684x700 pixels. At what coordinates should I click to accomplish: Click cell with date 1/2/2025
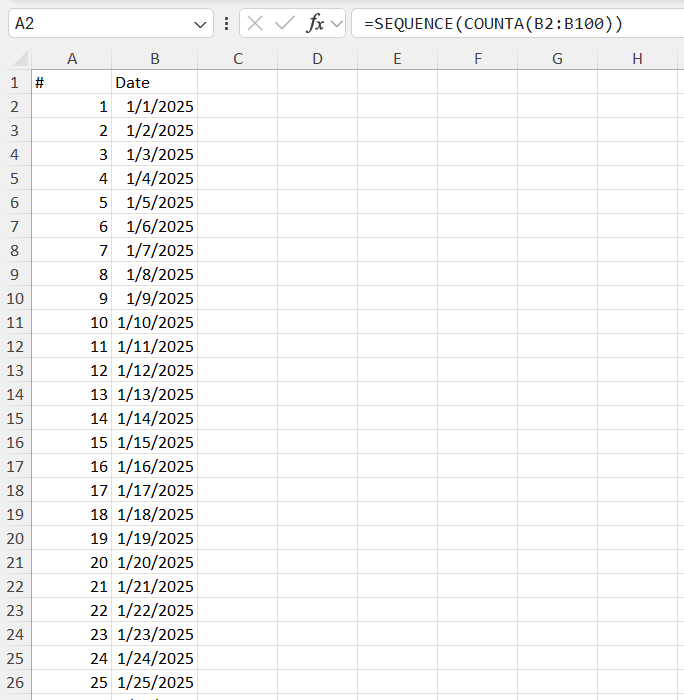click(154, 130)
